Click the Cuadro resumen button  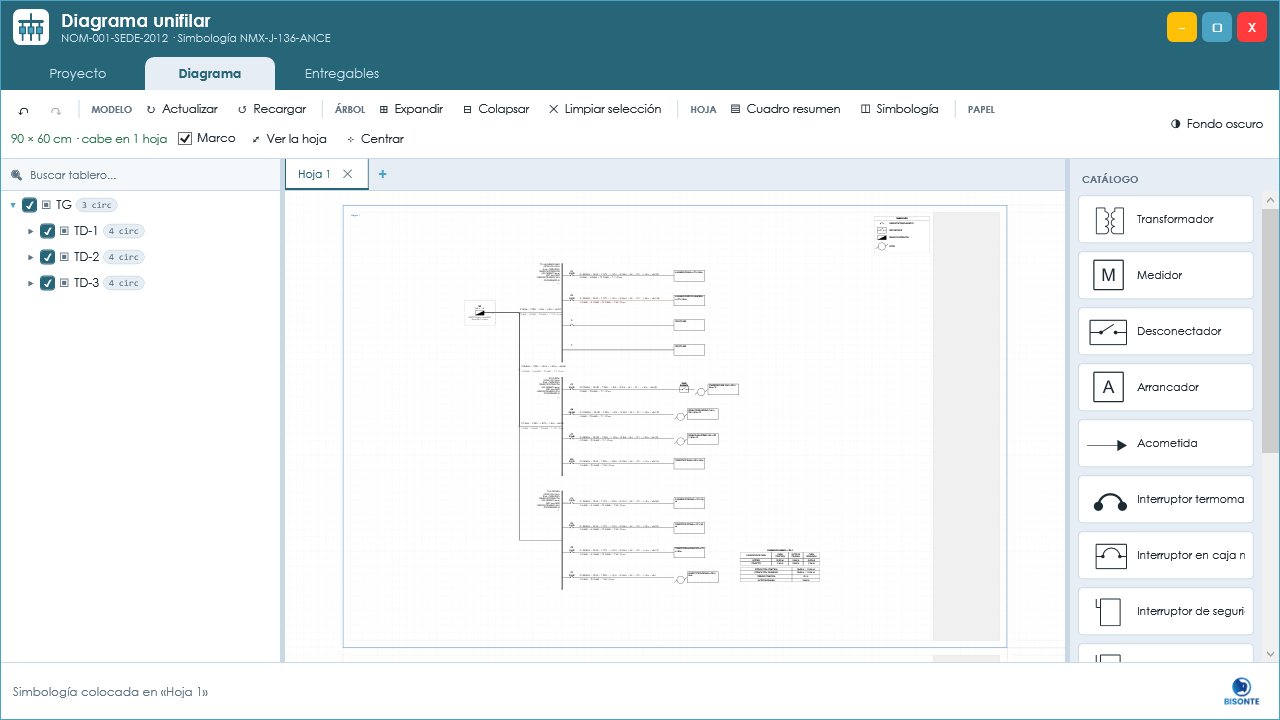pos(786,109)
